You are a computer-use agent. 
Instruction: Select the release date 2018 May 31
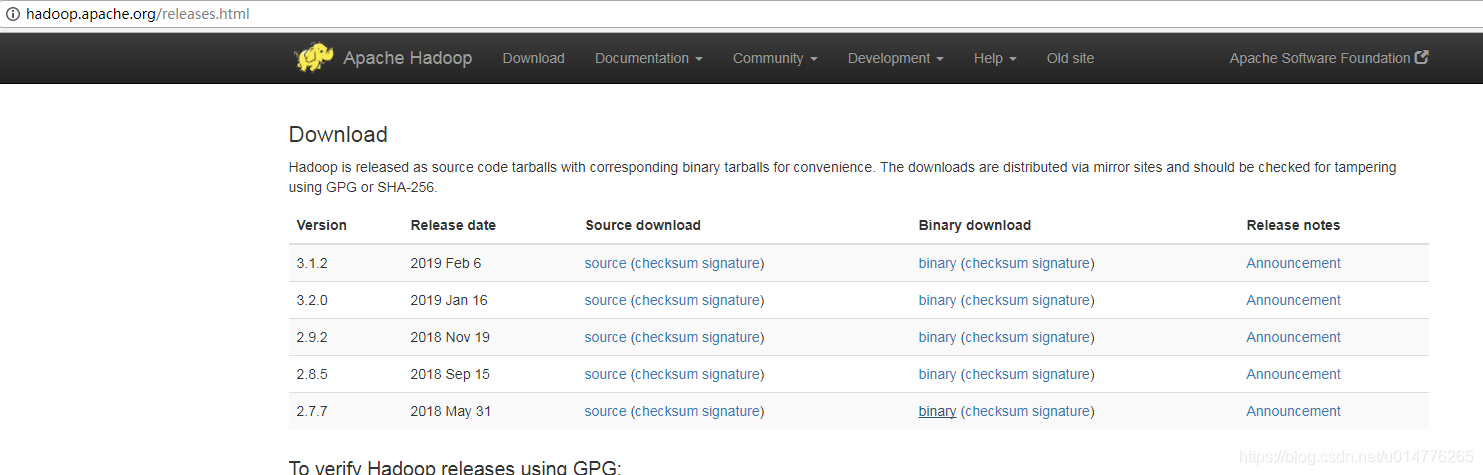click(450, 411)
